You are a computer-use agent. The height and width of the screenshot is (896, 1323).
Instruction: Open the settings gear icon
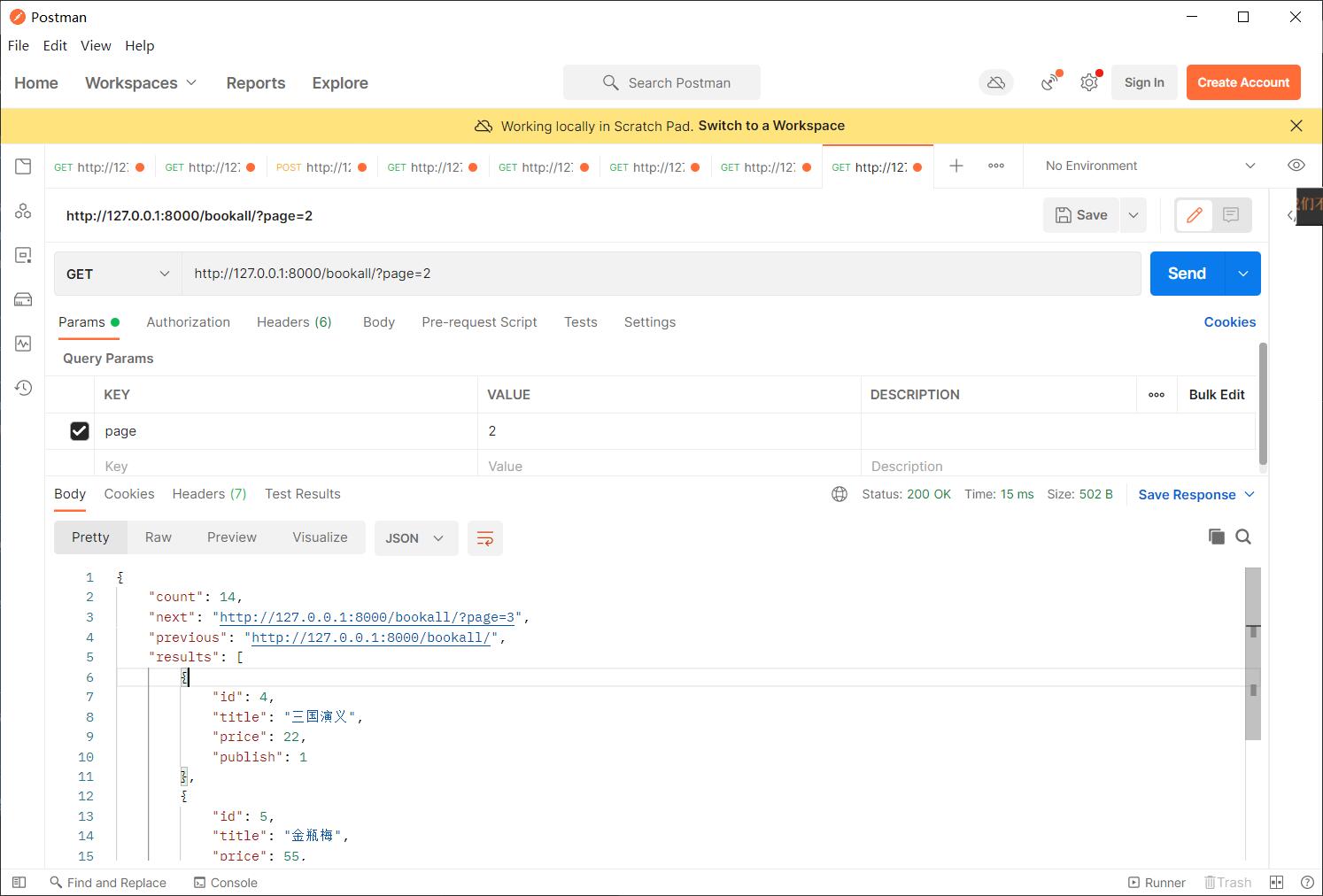pos(1089,82)
